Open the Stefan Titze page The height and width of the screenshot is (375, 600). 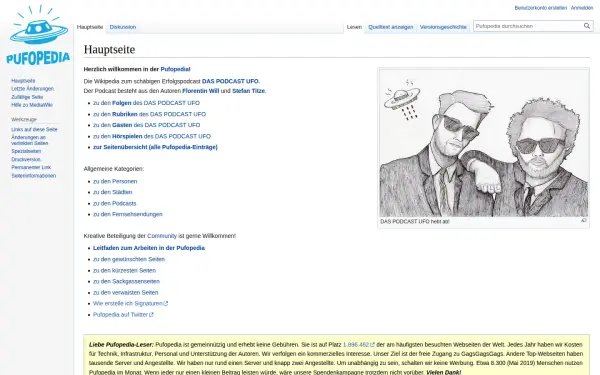coord(248,91)
